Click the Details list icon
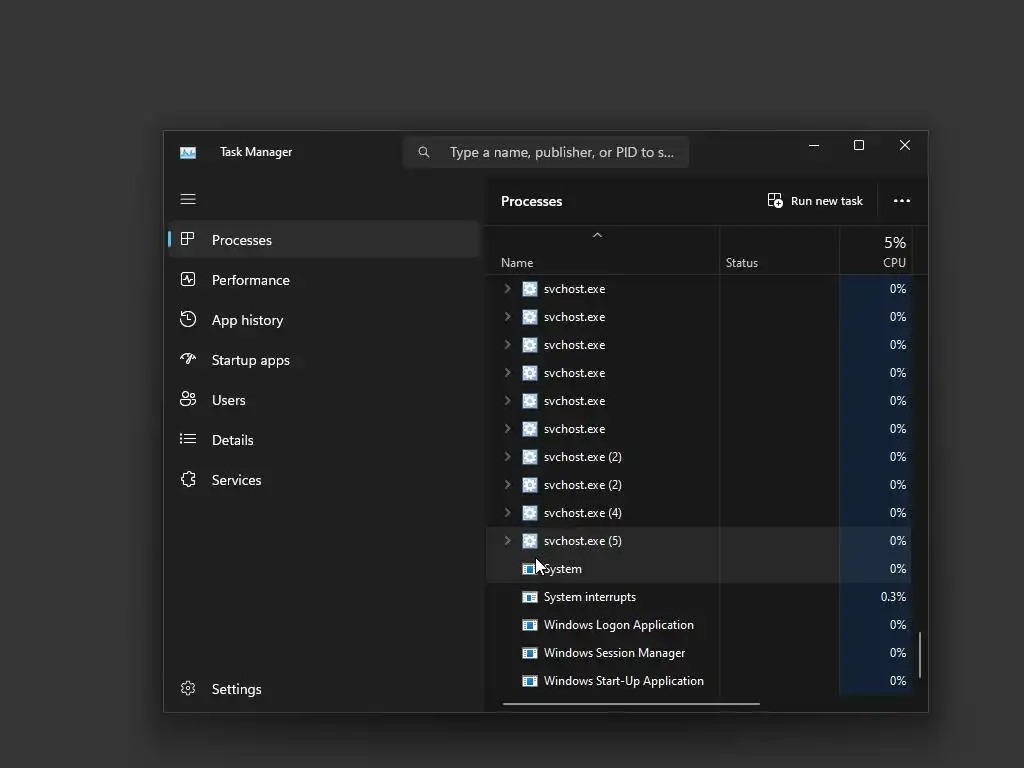Image resolution: width=1024 pixels, height=768 pixels. point(188,440)
